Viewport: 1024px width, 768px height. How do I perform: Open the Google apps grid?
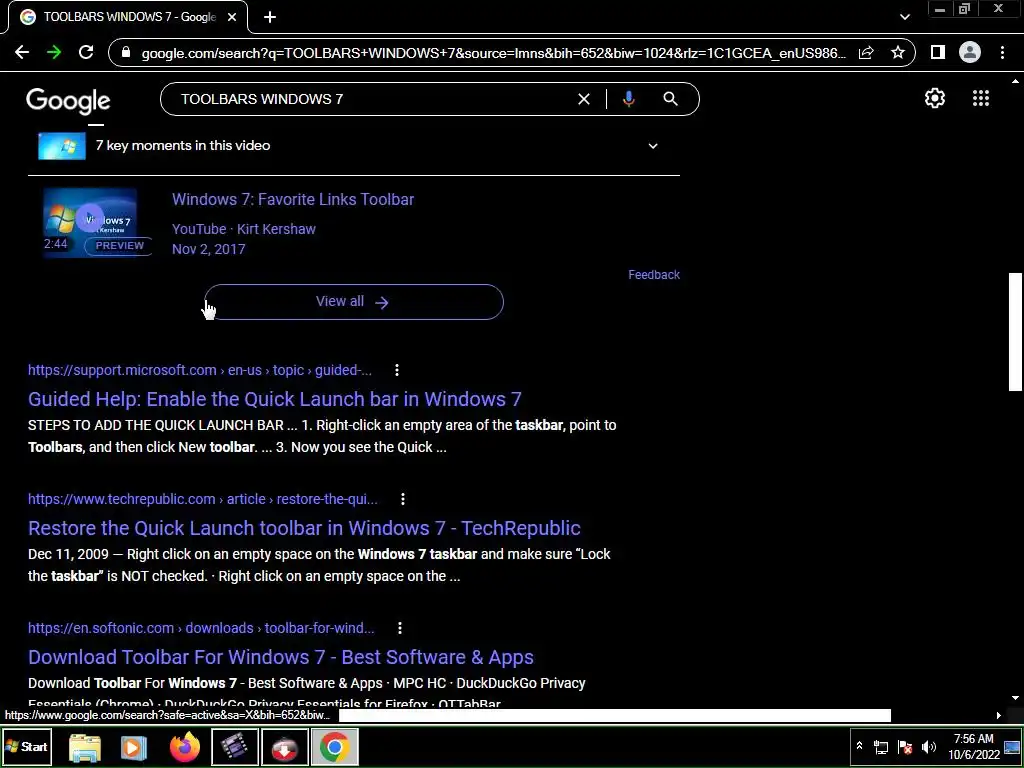tap(980, 98)
